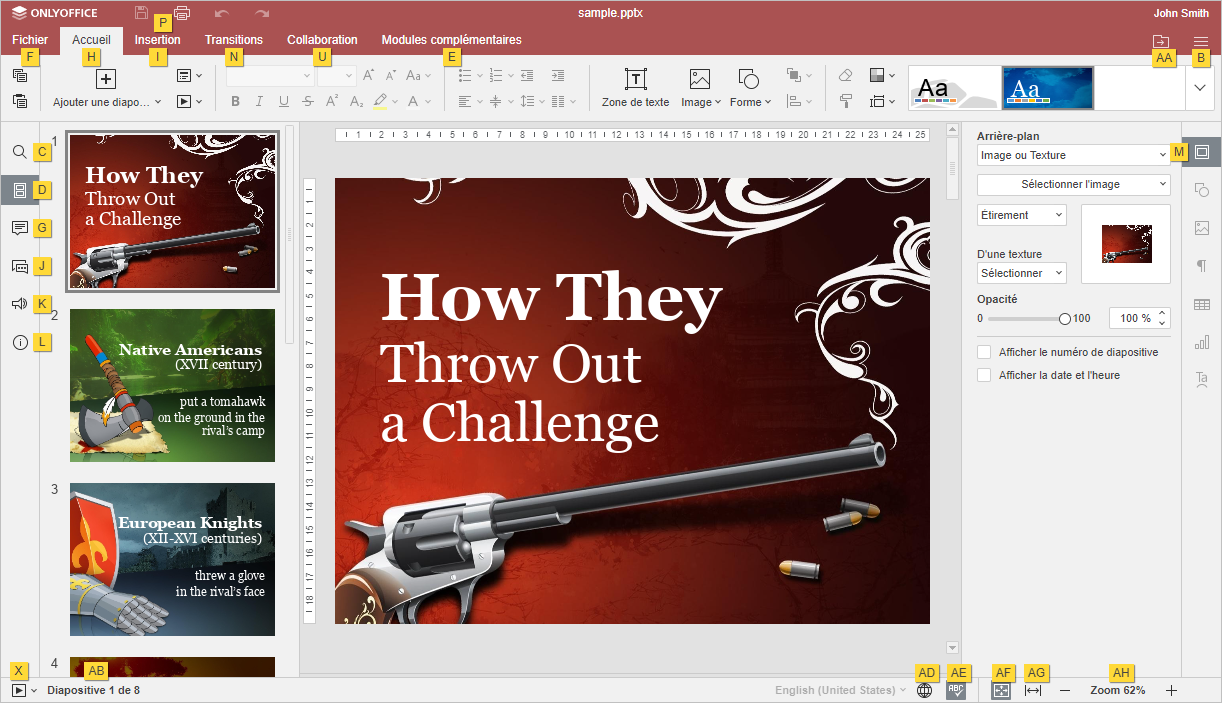The image size is (1222, 703).
Task: Click the Redo arrow icon
Action: [x=262, y=13]
